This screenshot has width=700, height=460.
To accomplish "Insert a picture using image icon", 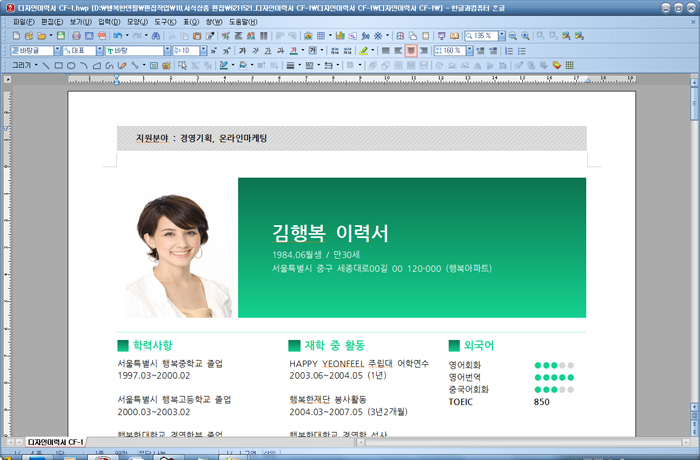I will tap(308, 36).
